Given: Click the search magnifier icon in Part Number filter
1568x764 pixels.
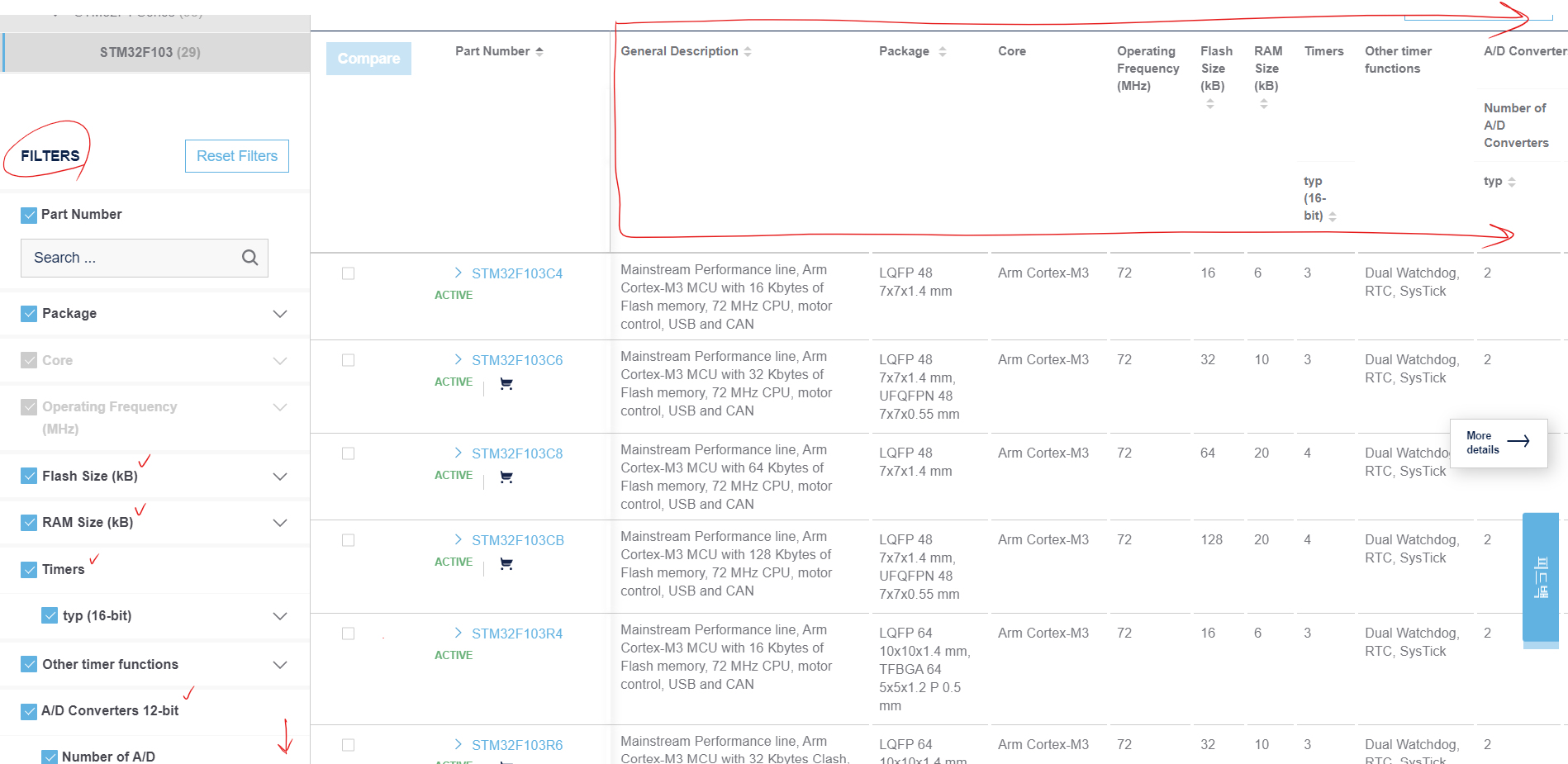Looking at the screenshot, I should tap(249, 258).
